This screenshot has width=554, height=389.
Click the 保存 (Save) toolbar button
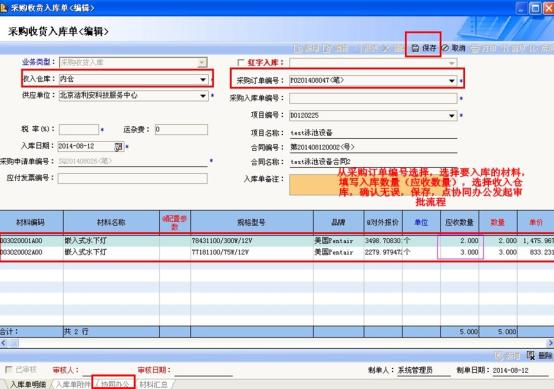click(x=424, y=48)
